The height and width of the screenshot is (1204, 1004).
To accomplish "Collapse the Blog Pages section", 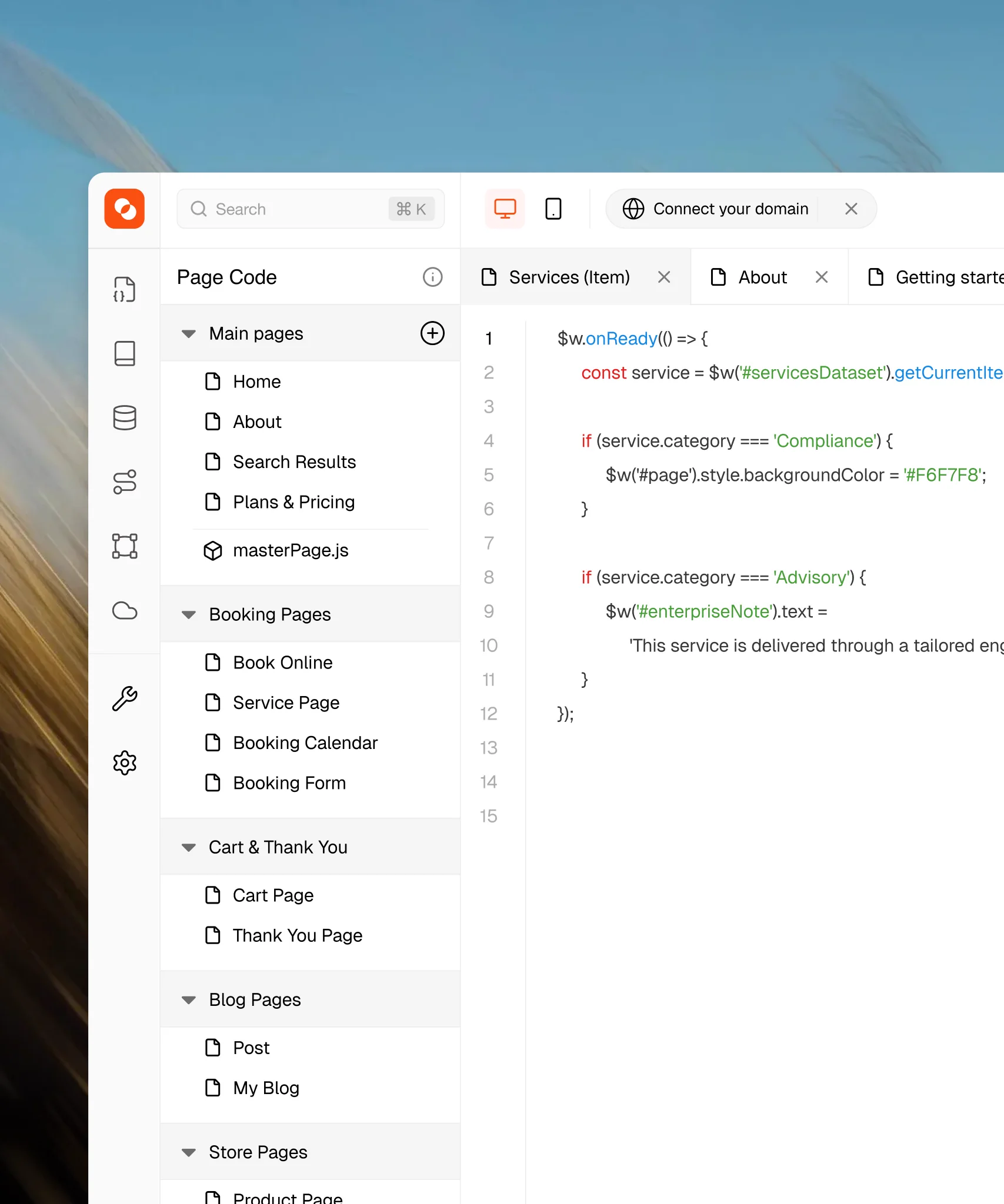I will coord(188,1000).
